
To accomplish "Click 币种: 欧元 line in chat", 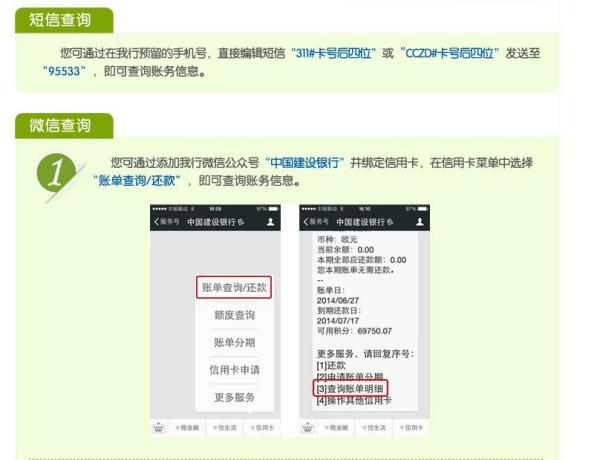I will [337, 240].
